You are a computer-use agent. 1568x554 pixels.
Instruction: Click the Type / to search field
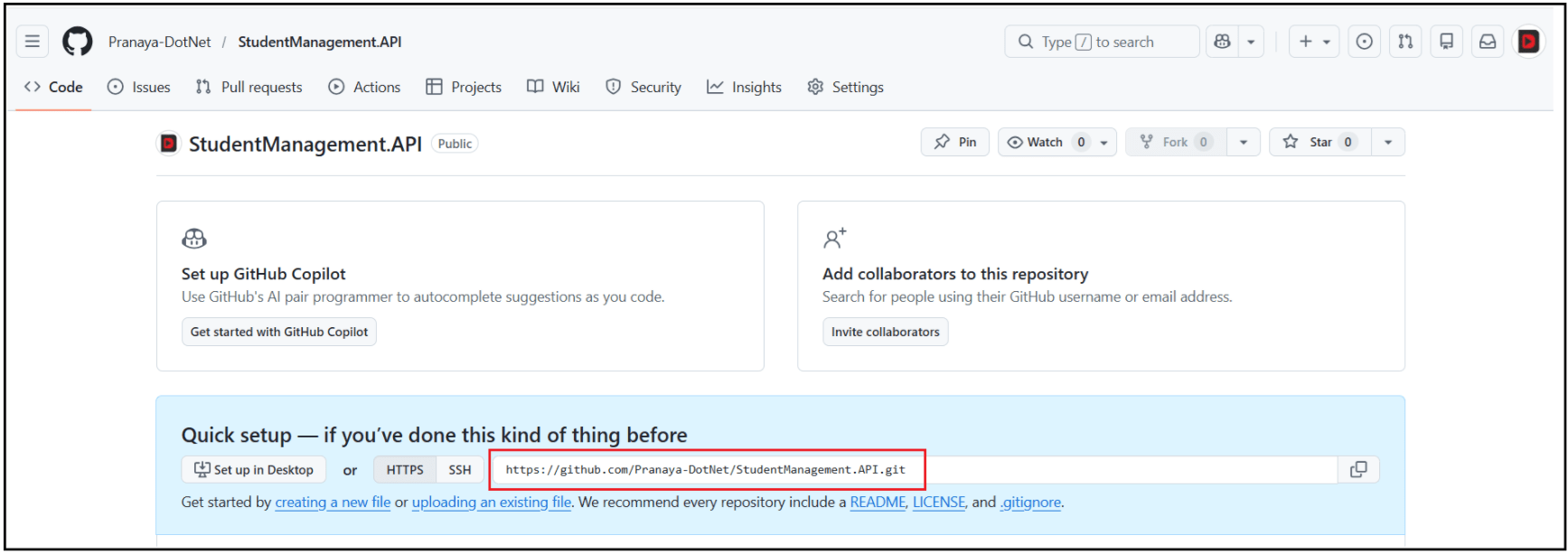pyautogui.click(x=1102, y=42)
